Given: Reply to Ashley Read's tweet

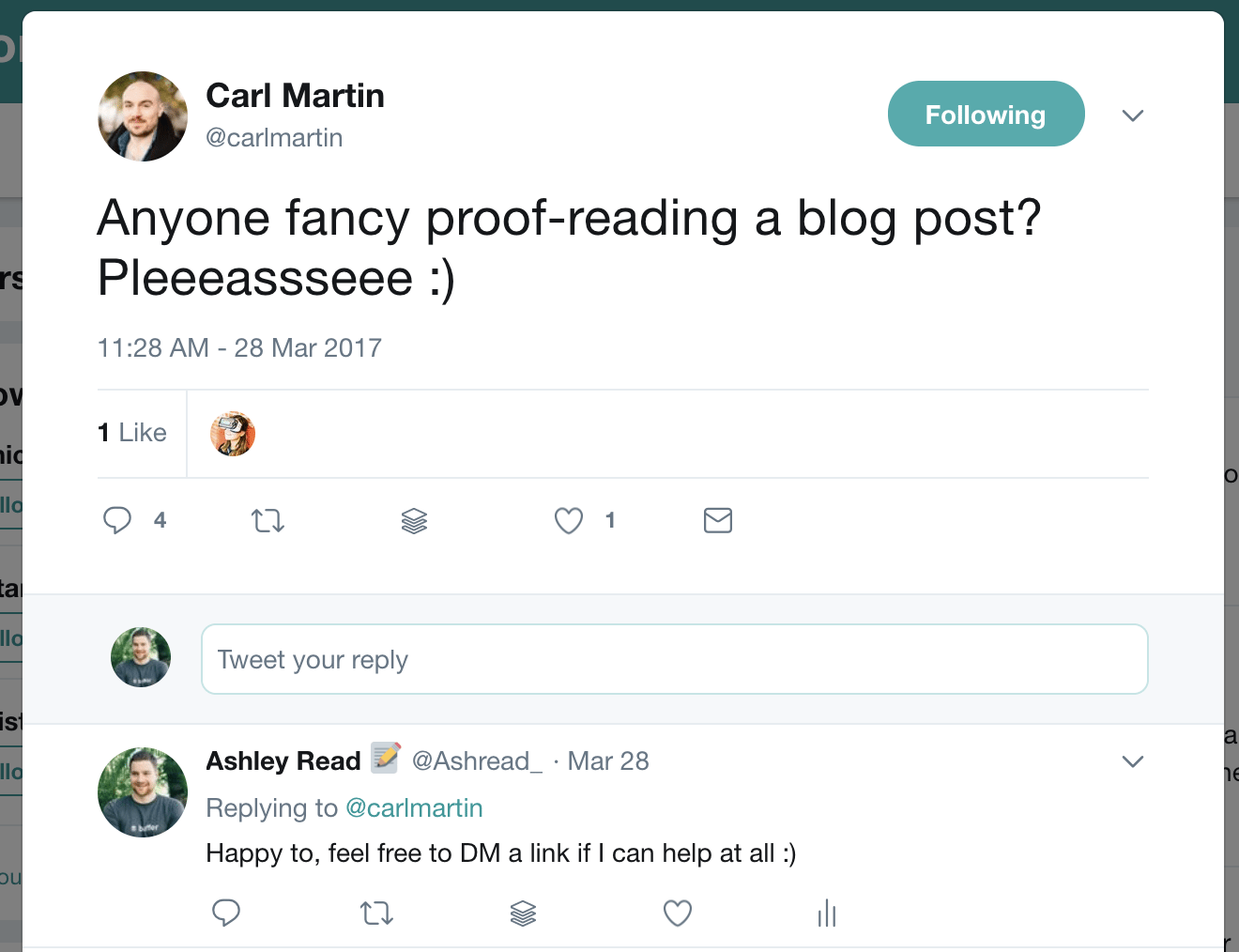Looking at the screenshot, I should click(x=226, y=913).
